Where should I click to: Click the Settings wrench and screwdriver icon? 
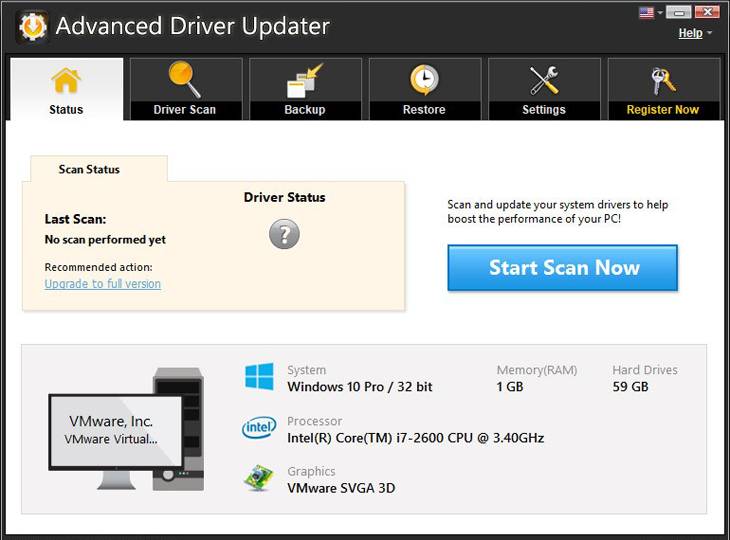(544, 80)
